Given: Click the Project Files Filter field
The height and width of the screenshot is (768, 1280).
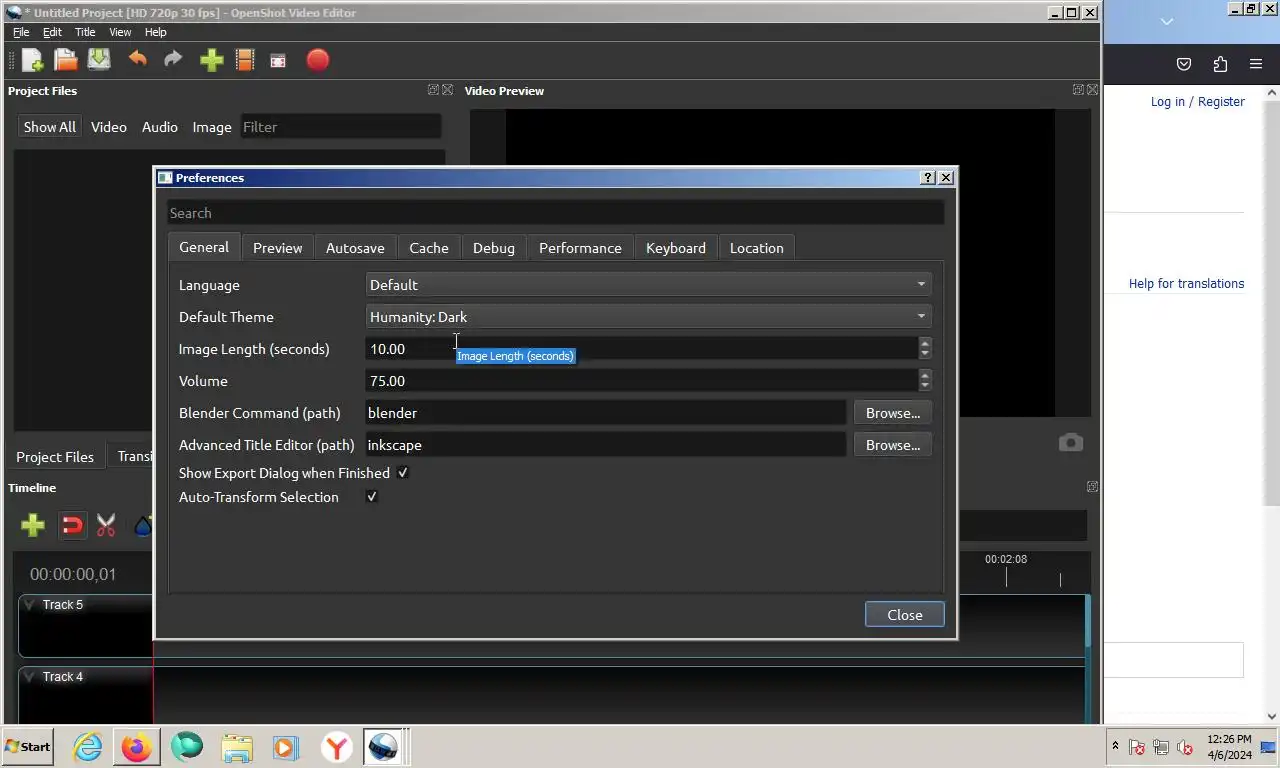Looking at the screenshot, I should click(x=341, y=127).
